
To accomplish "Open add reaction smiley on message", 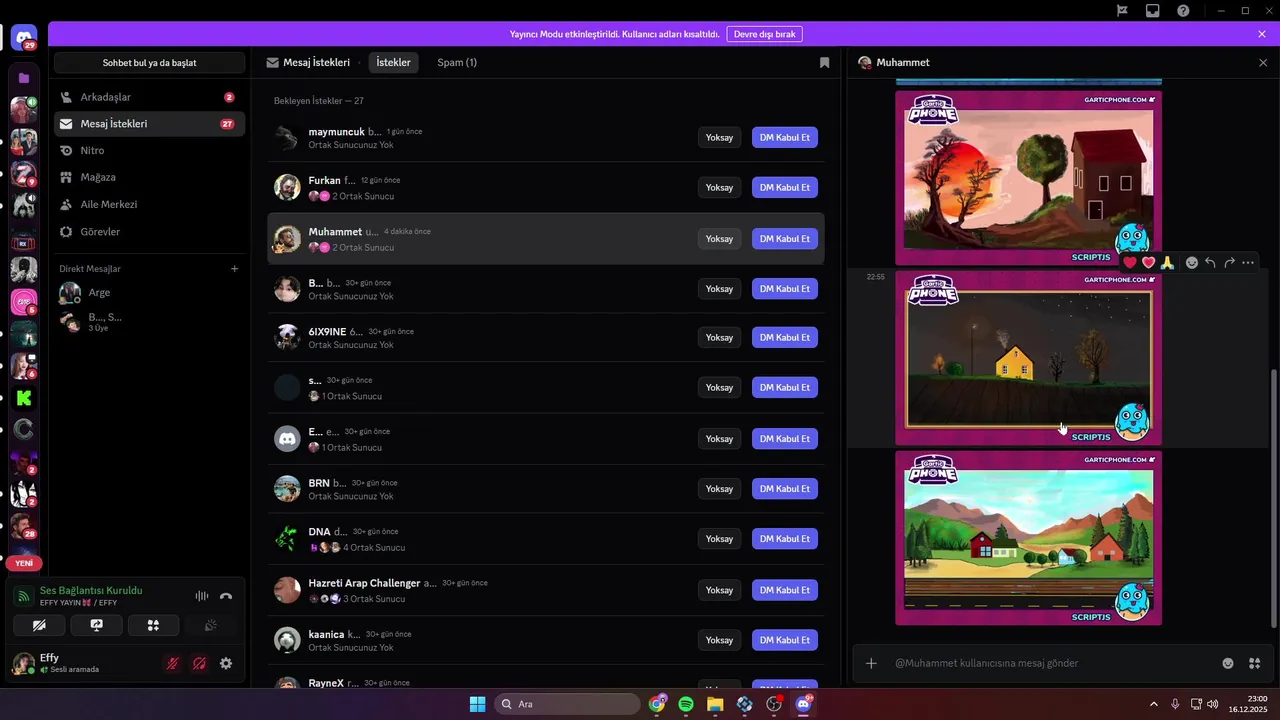I will 1192,262.
